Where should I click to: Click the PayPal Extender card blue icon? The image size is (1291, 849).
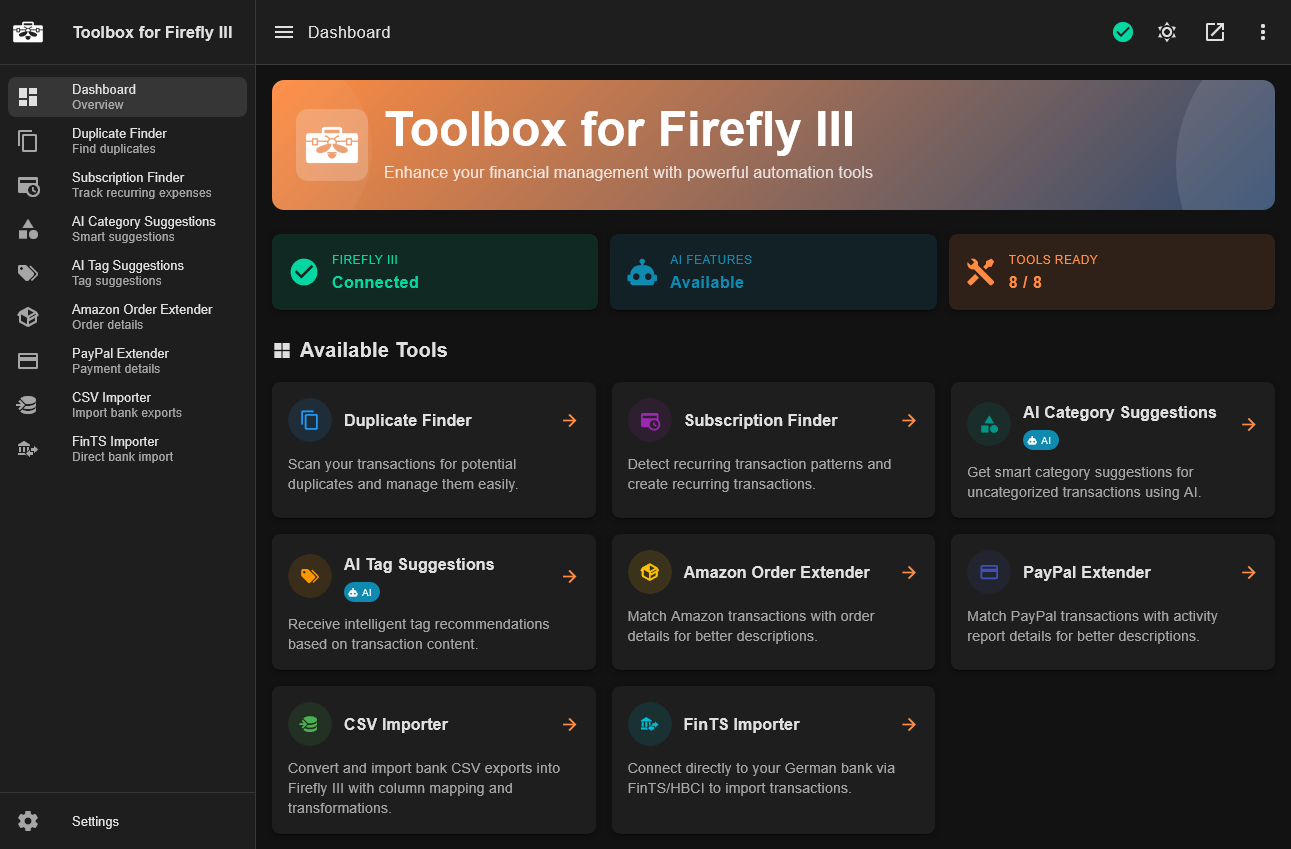989,572
